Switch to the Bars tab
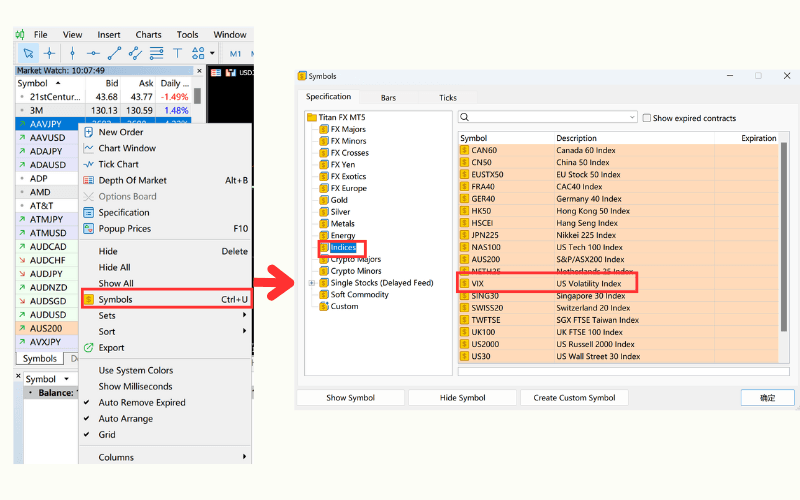This screenshot has width=800, height=500. pos(388,98)
